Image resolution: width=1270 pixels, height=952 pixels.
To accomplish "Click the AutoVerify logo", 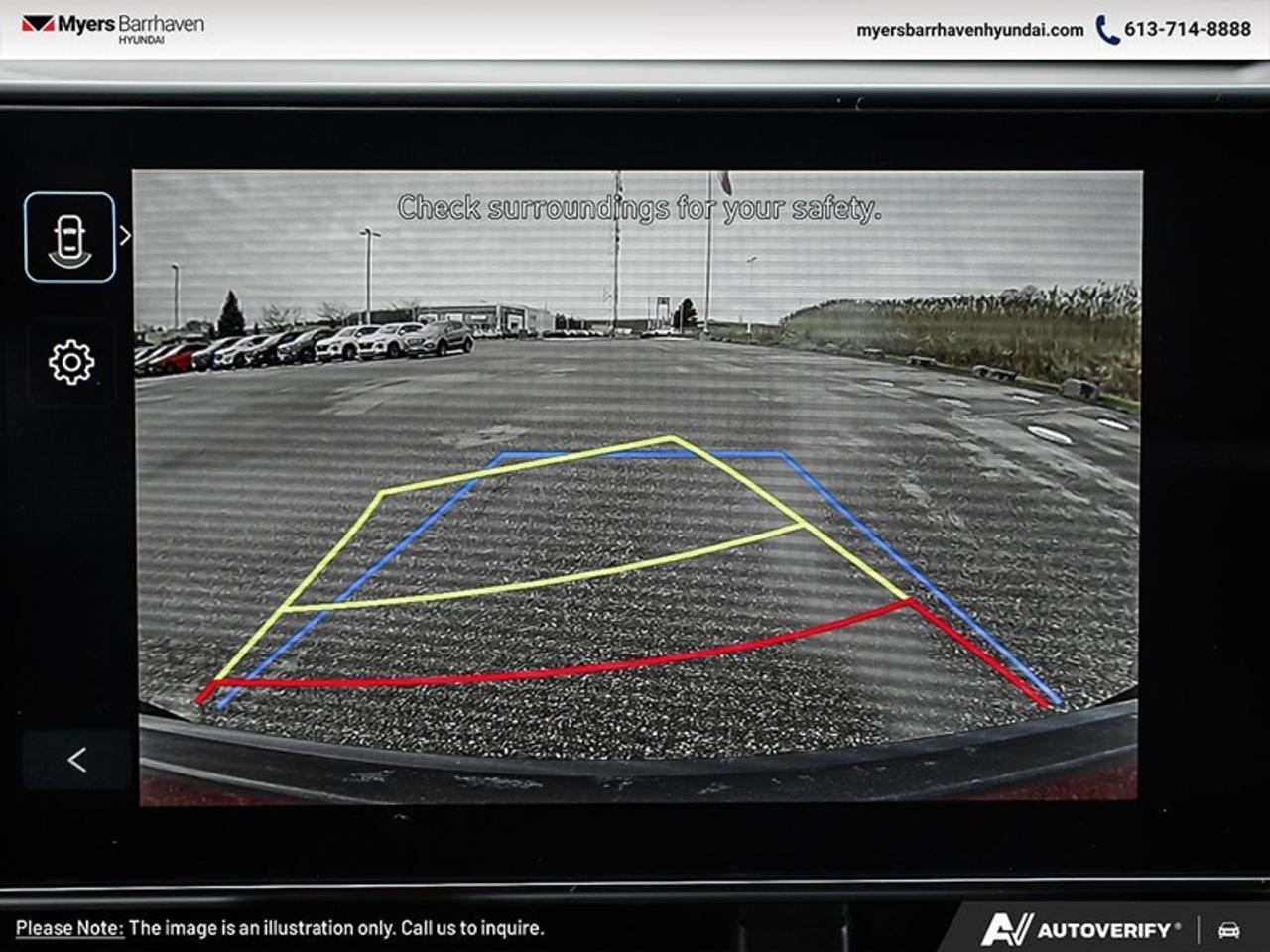I will coord(1079,929).
